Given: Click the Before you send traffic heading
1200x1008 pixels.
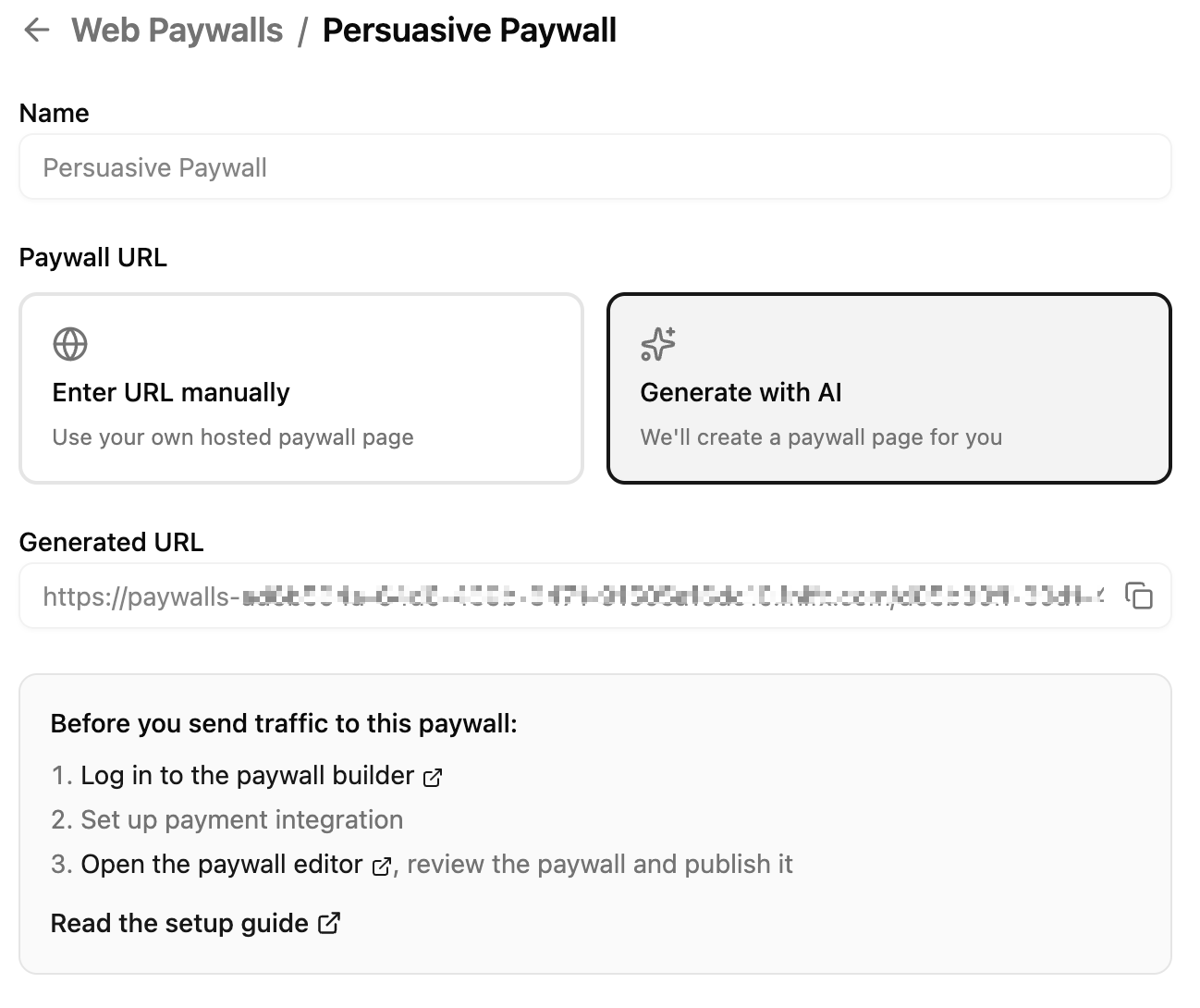Looking at the screenshot, I should point(285,723).
